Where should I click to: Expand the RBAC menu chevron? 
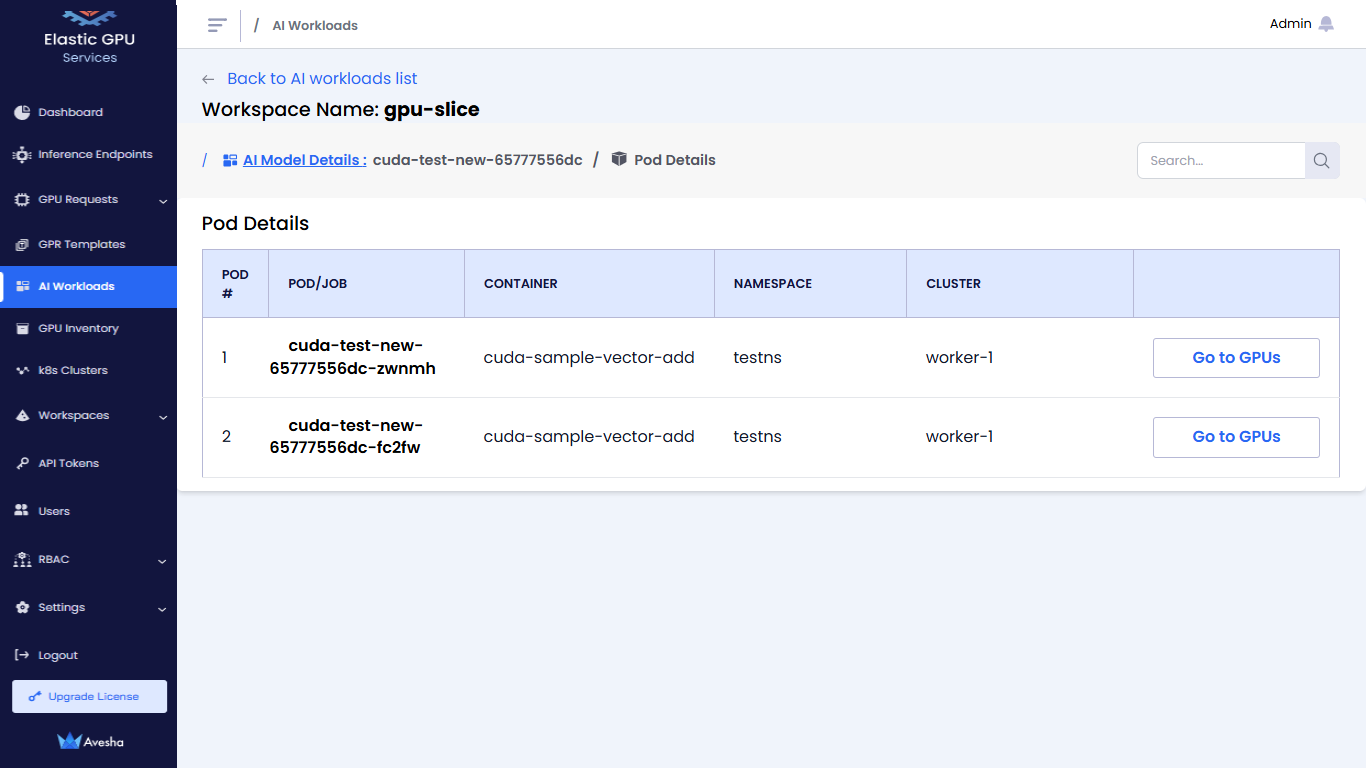coord(163,561)
